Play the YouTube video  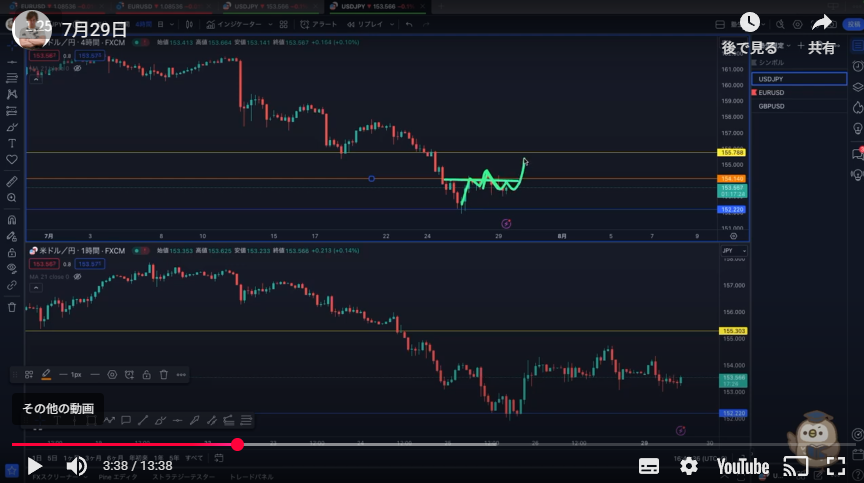[x=34, y=466]
